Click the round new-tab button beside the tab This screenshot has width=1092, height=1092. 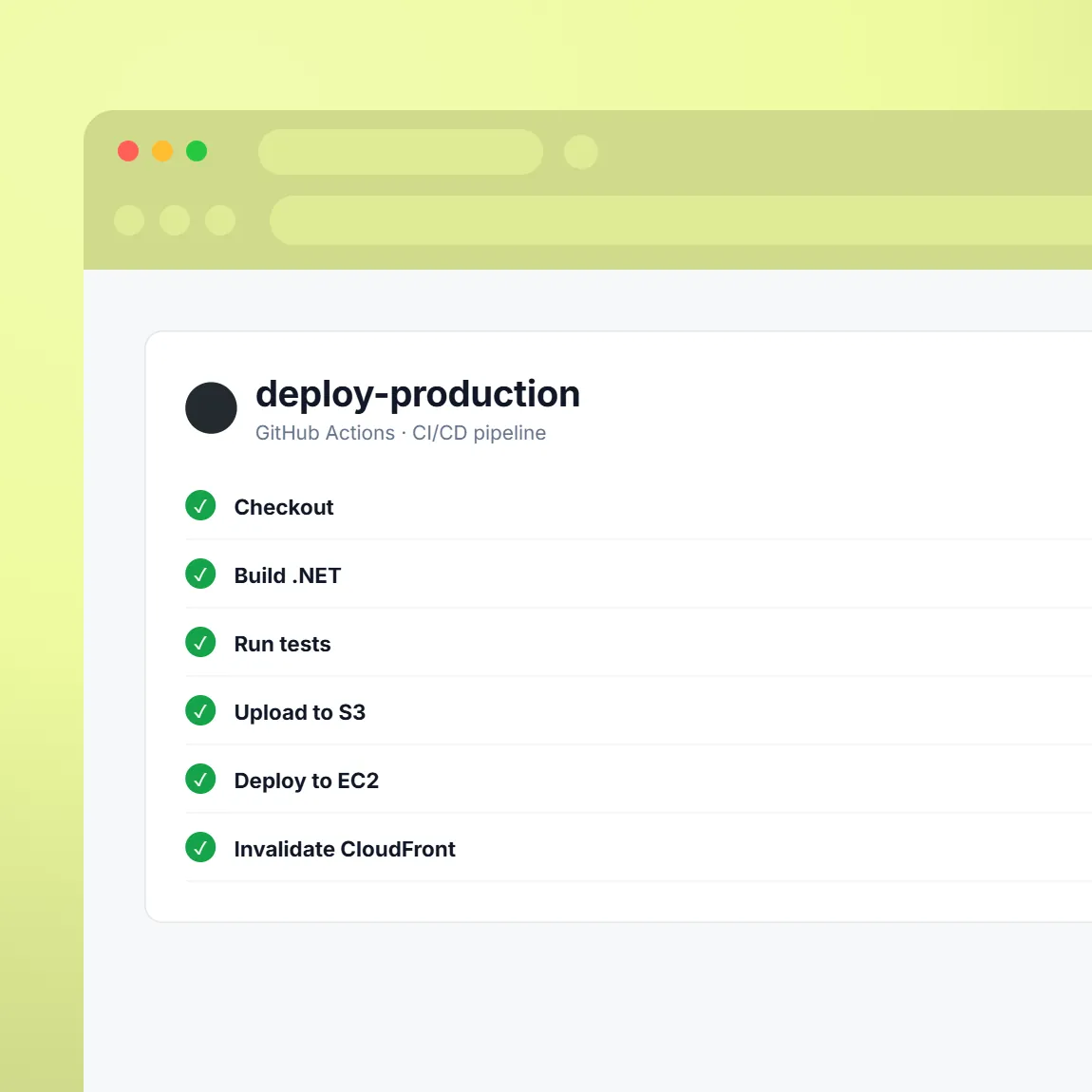pyautogui.click(x=581, y=152)
